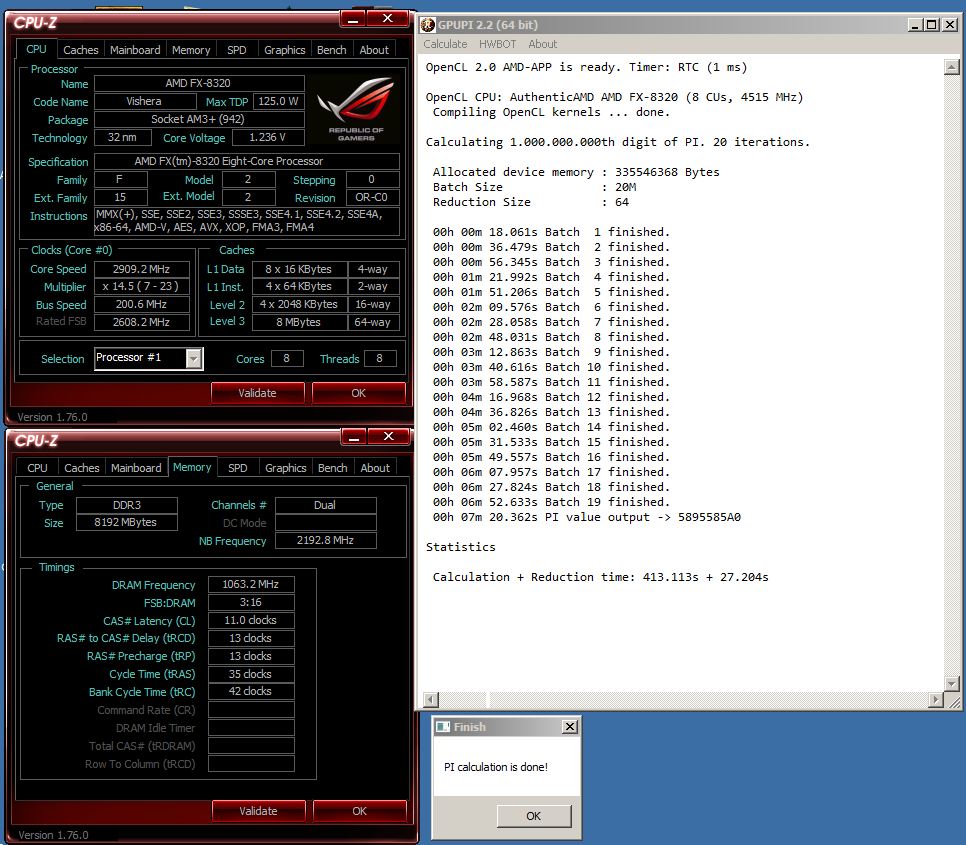Click the Cycle Time (tRAS) value 35 clocks
Viewport: 966px width, 845px height.
[251, 674]
